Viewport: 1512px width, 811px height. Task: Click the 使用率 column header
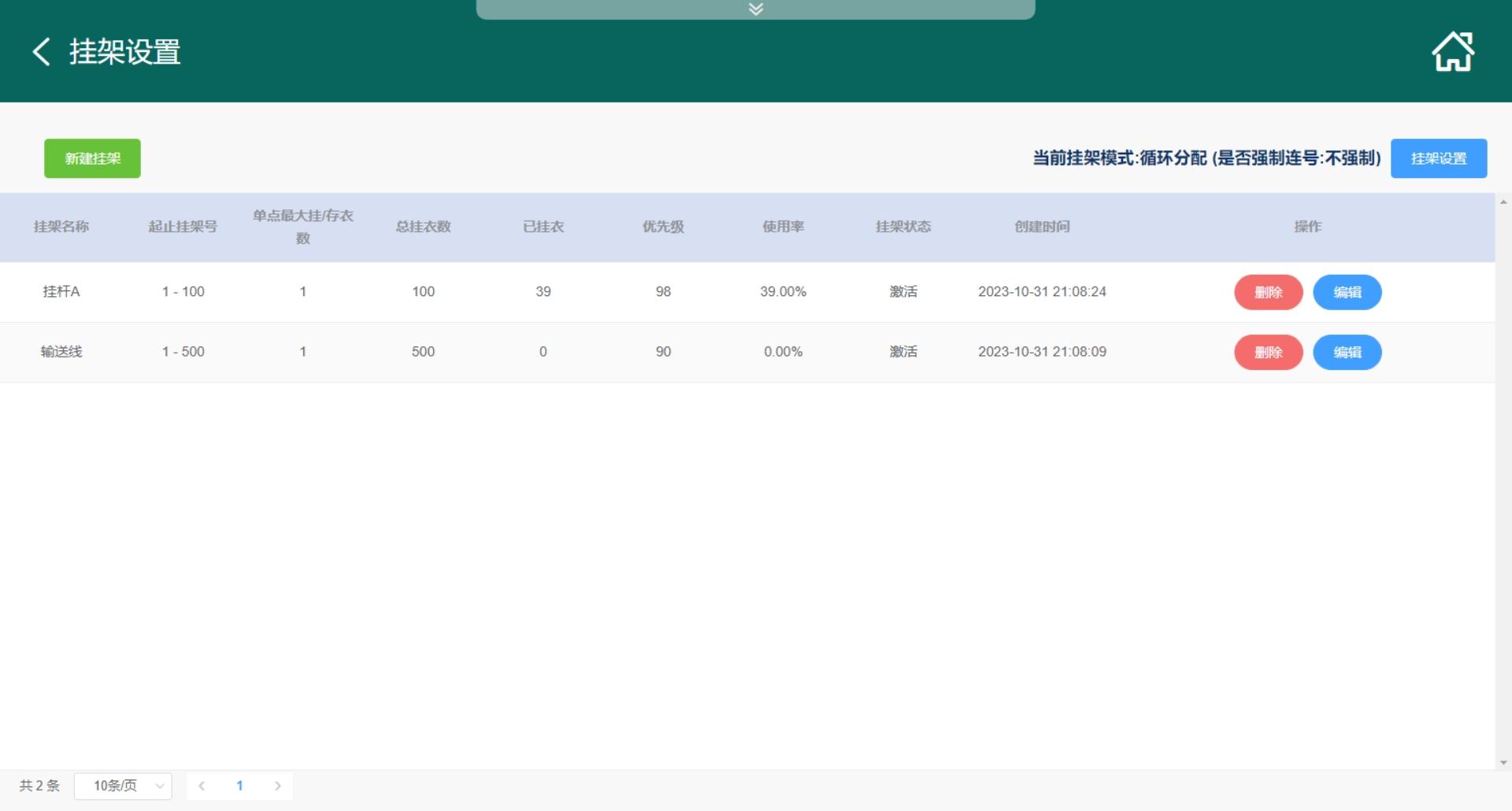pos(783,227)
